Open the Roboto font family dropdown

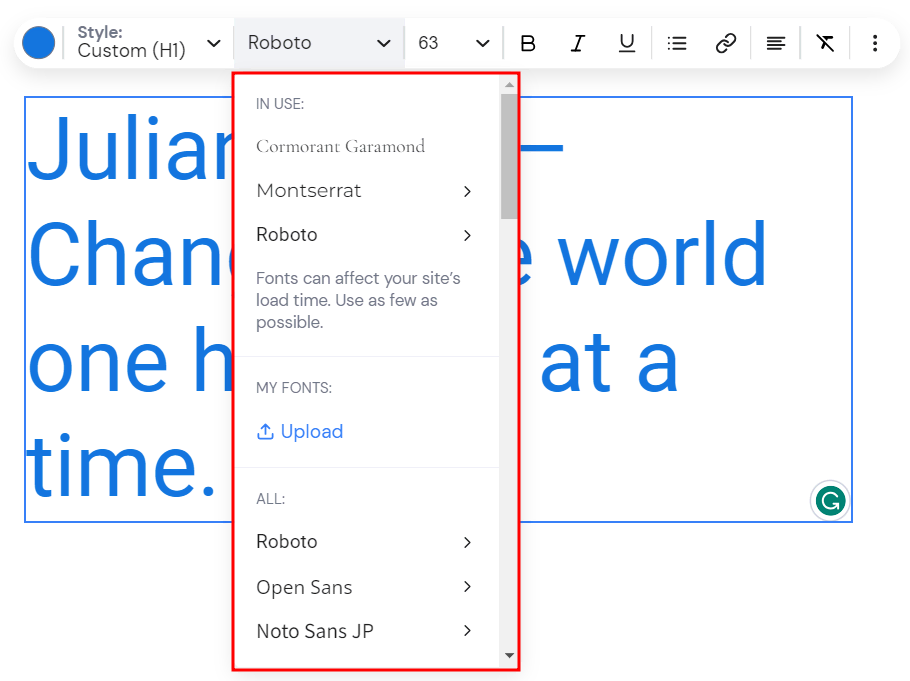click(319, 43)
